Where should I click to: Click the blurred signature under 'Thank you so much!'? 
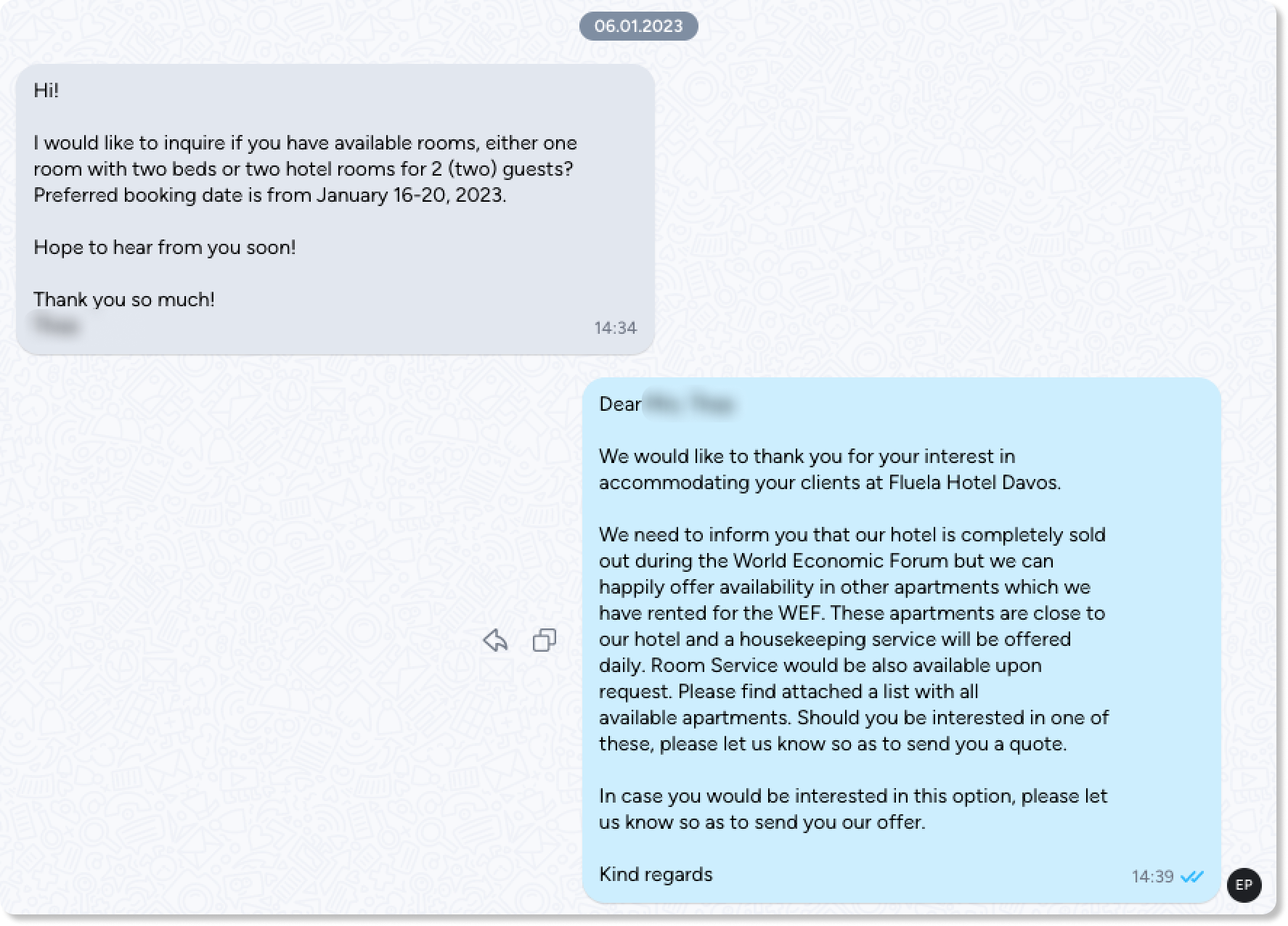pos(57,324)
